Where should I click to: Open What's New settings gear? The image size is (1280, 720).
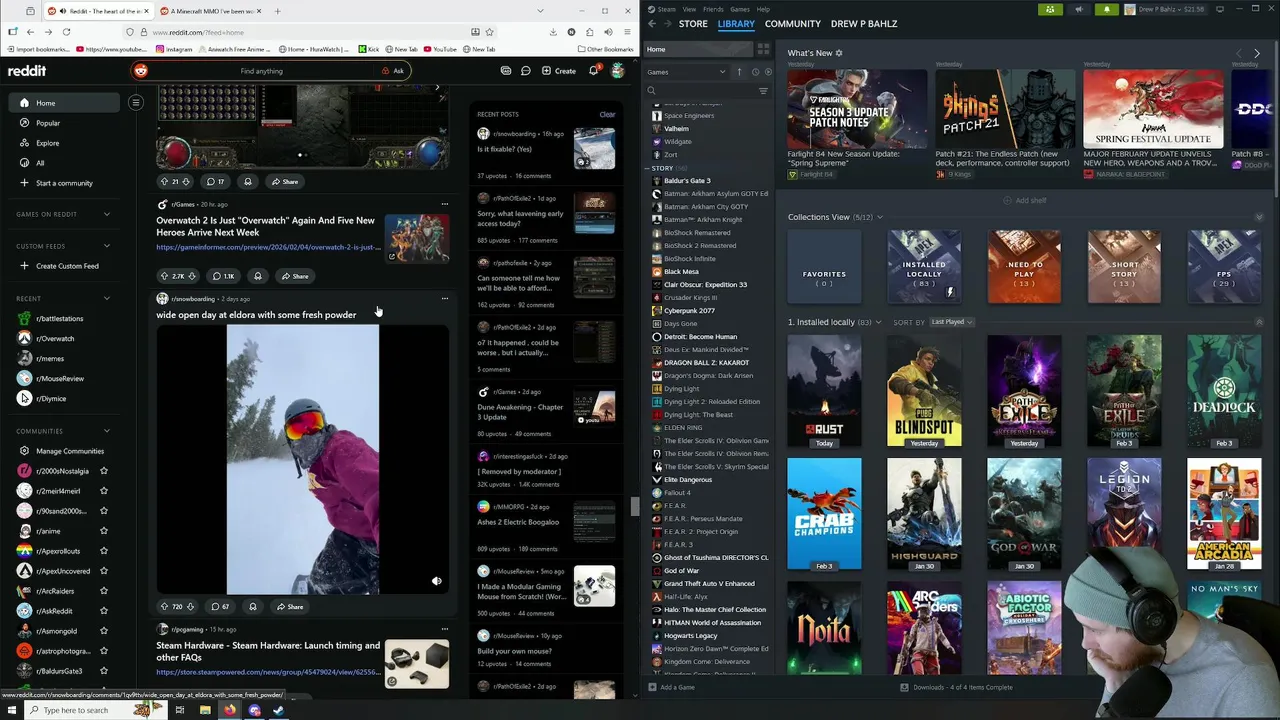click(x=839, y=53)
